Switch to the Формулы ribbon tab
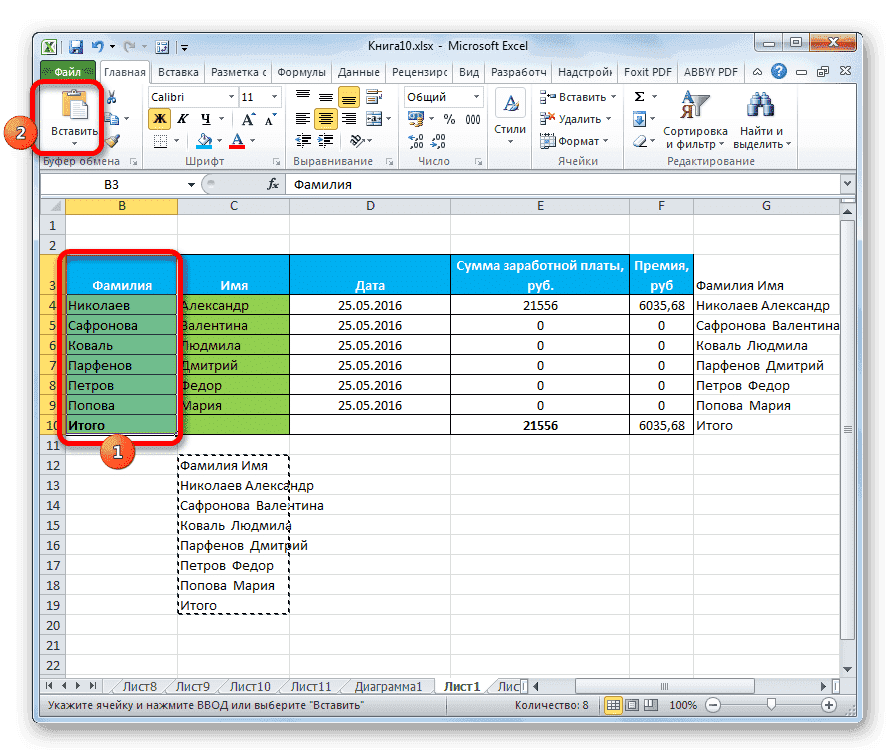The width and height of the screenshot is (896, 756). click(301, 71)
